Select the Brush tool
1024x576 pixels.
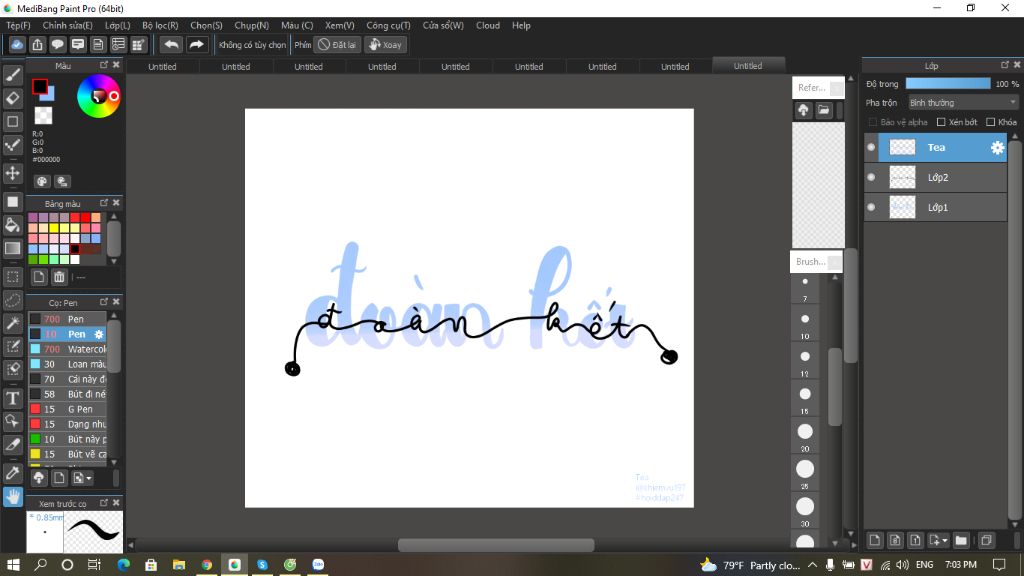(x=12, y=76)
